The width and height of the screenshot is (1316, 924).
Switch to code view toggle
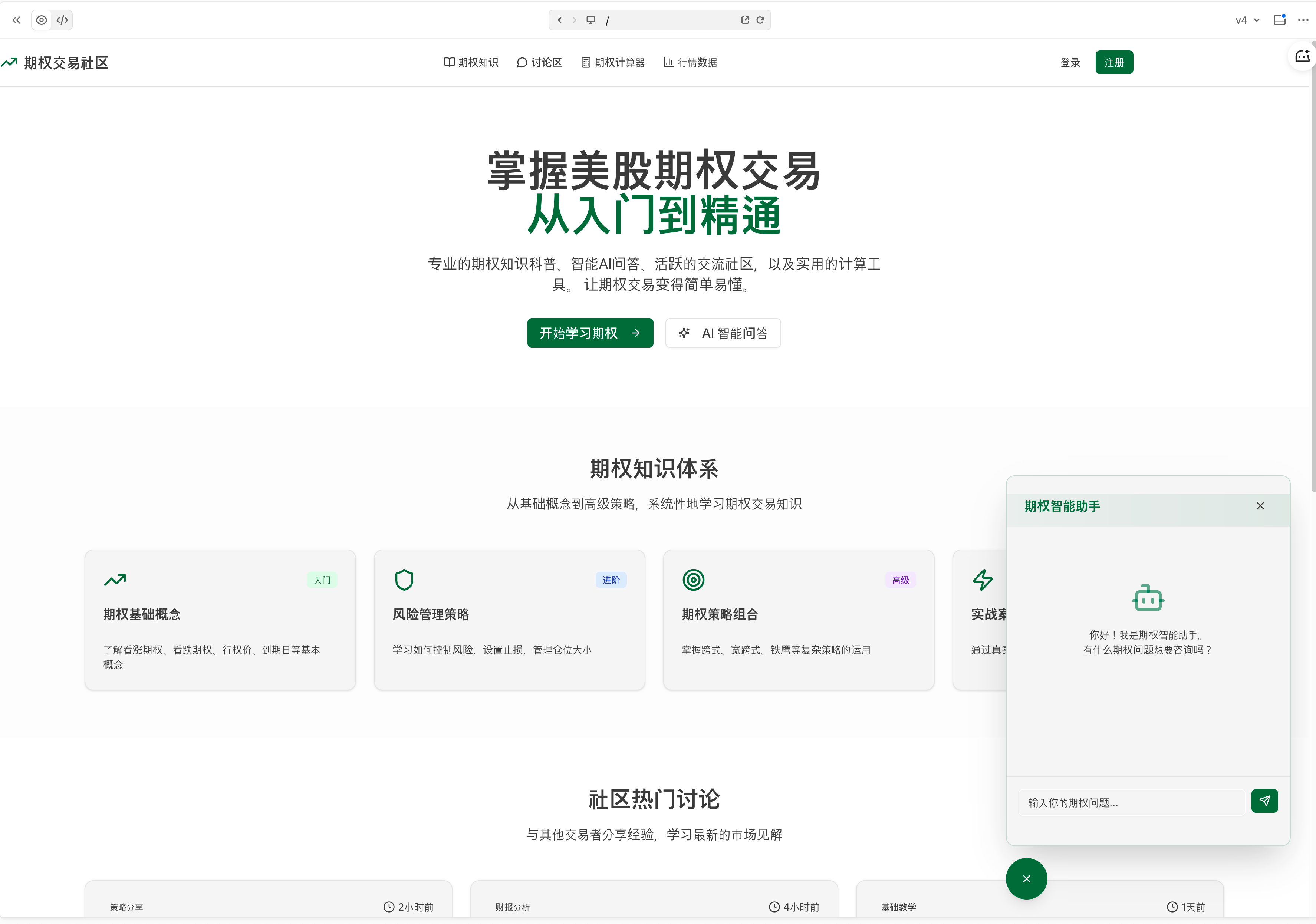click(x=62, y=20)
